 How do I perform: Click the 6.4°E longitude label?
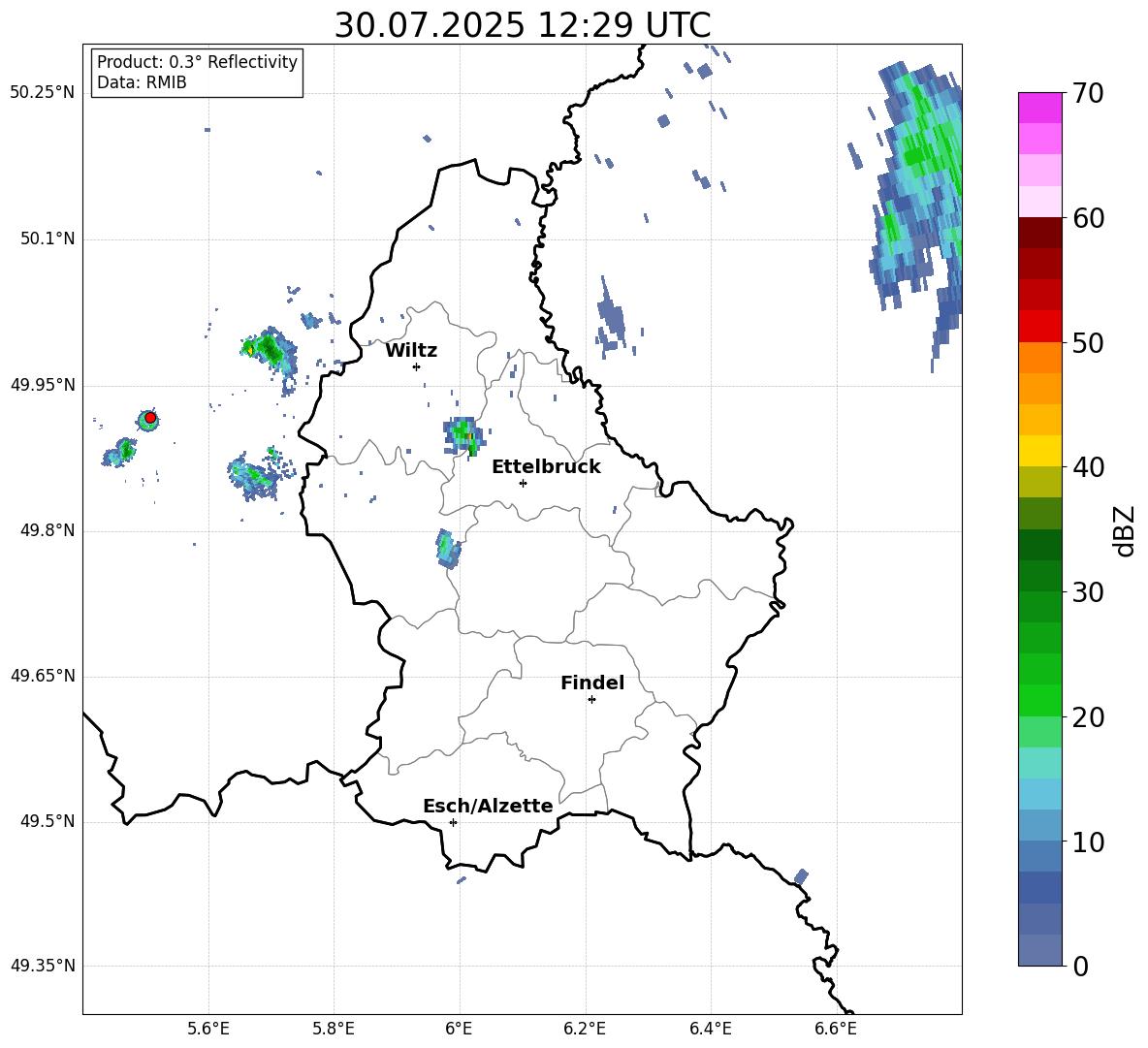coord(711,1029)
